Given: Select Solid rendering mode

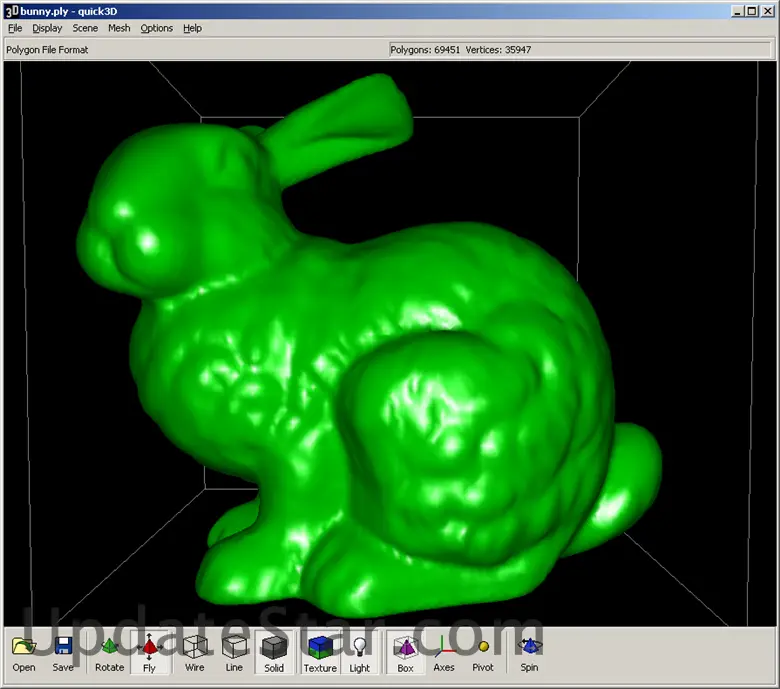Looking at the screenshot, I should 274,653.
